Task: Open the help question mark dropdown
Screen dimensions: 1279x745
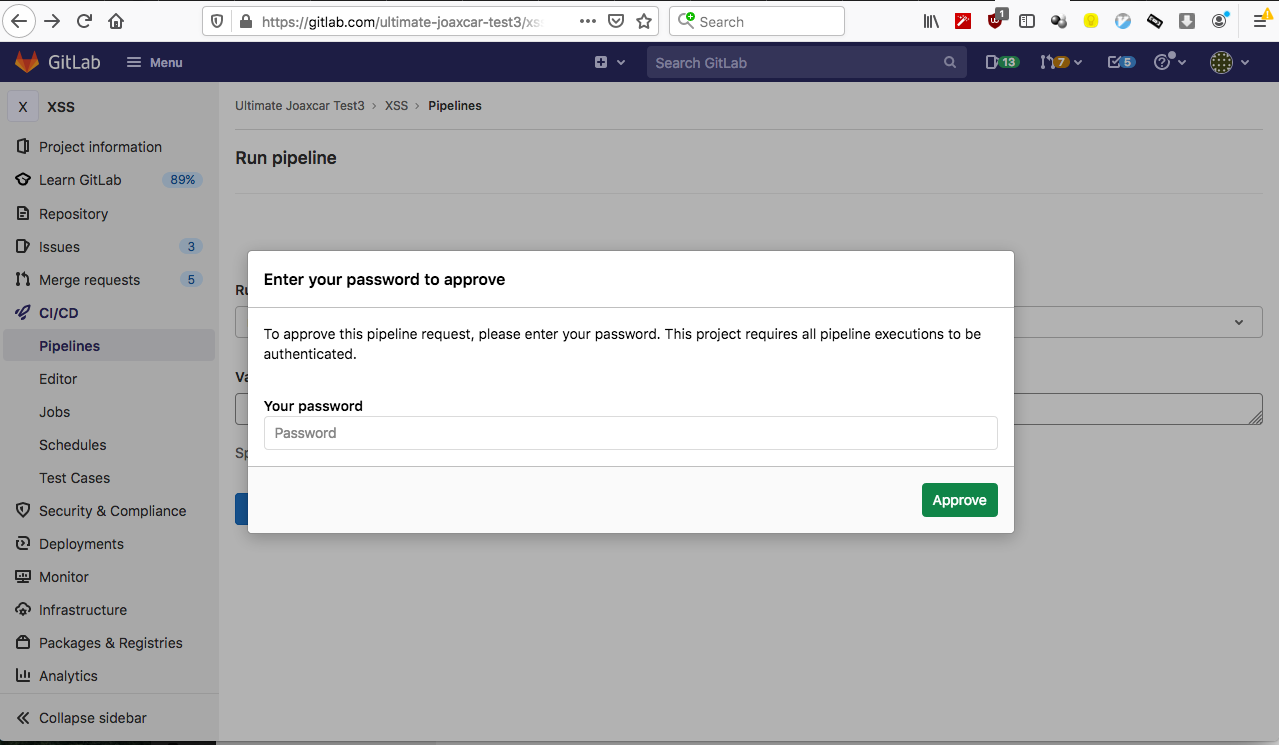Action: [1169, 62]
